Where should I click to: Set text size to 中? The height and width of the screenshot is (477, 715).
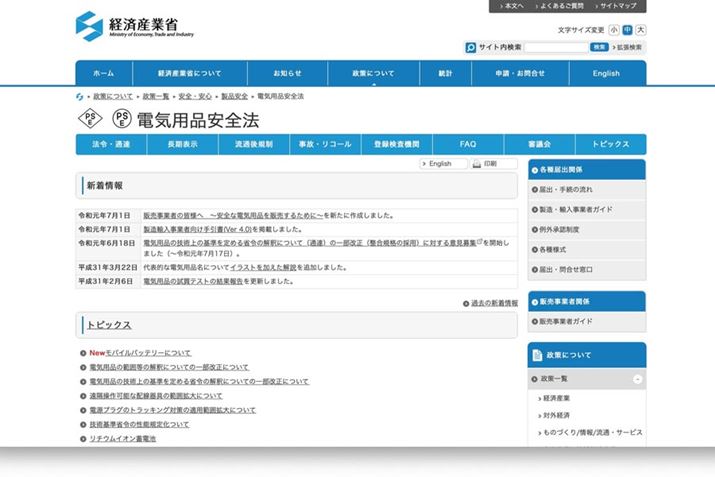(627, 30)
